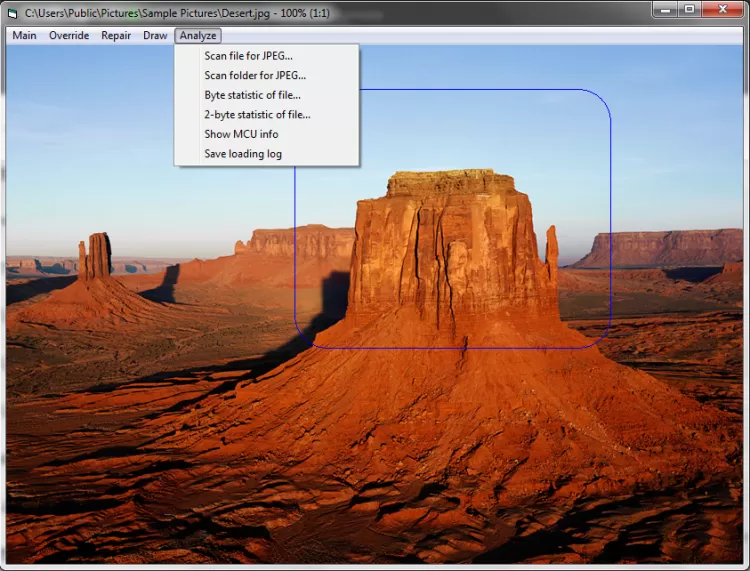Close the Desert.jpg window
Viewport: 750px width, 571px height.
[x=722, y=9]
